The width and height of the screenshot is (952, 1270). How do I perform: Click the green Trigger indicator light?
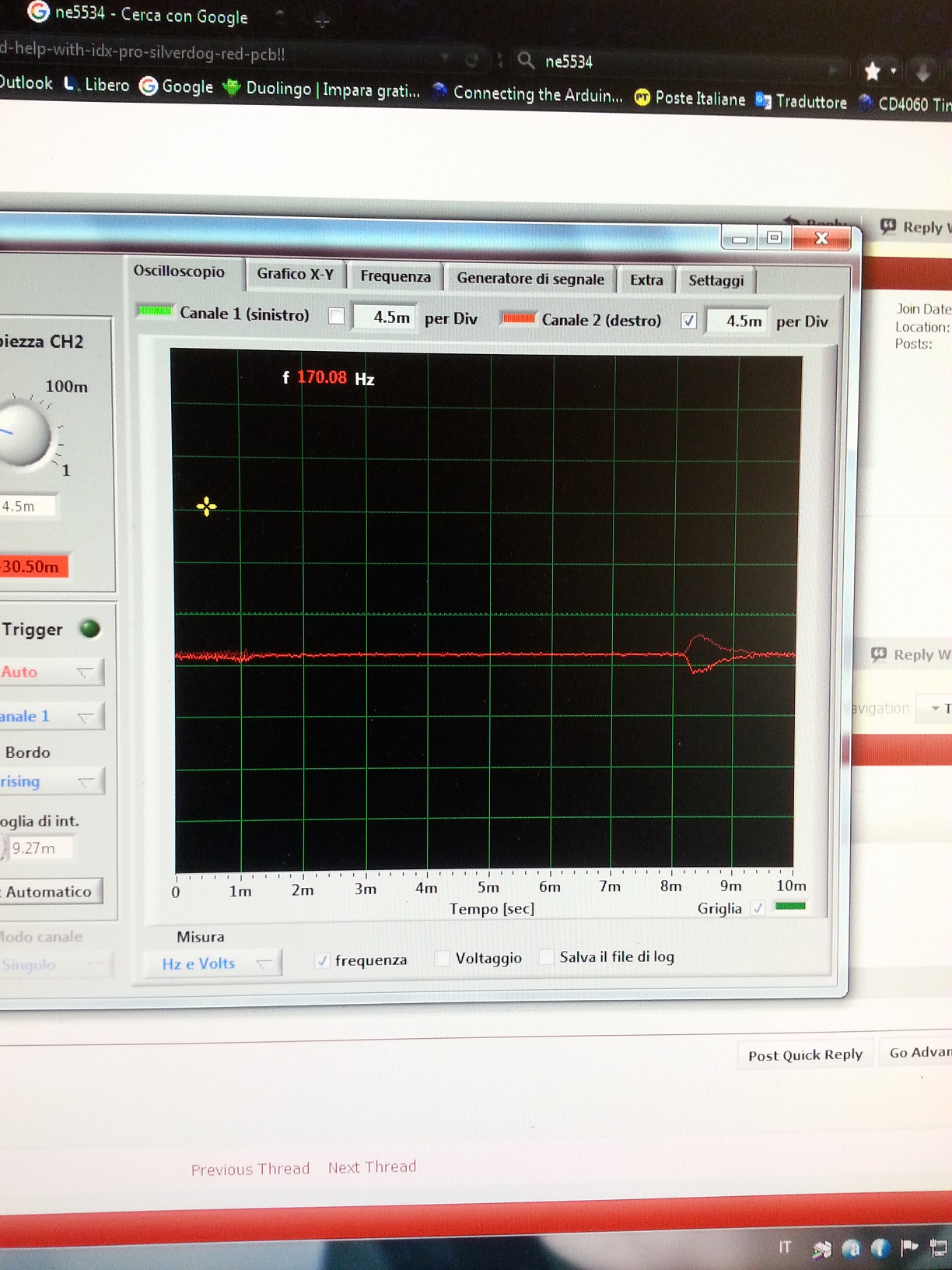tap(90, 629)
